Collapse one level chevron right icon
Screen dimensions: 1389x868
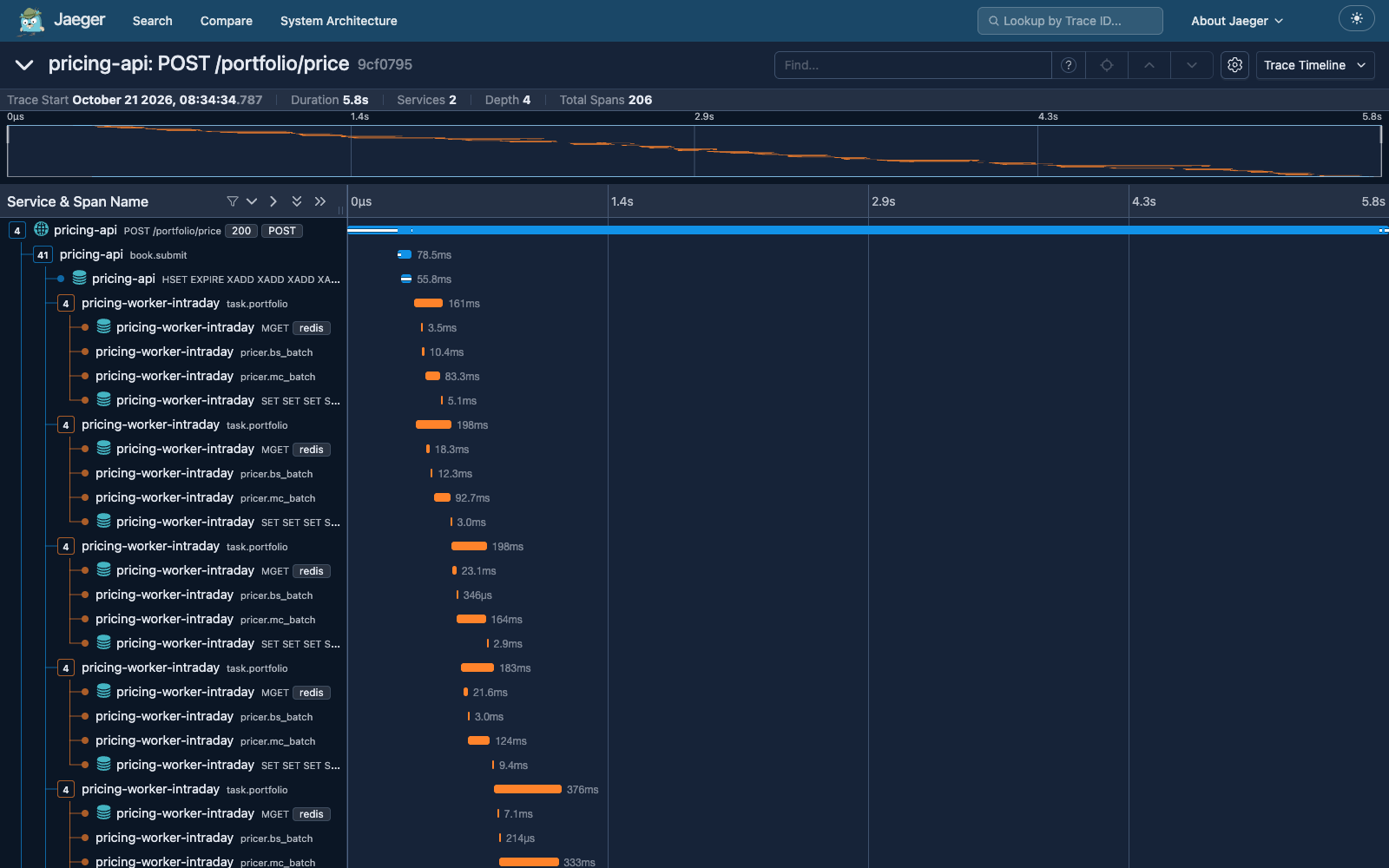pyautogui.click(x=273, y=201)
